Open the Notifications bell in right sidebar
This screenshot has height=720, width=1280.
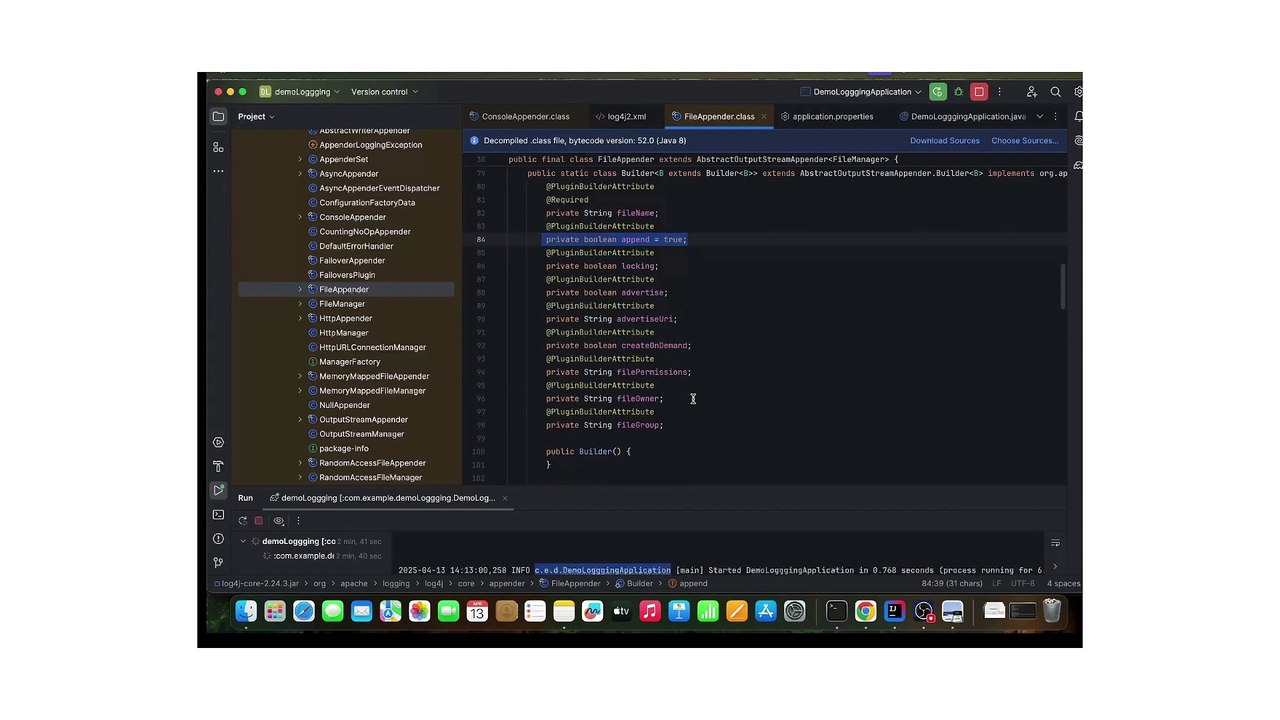pos(1077,116)
